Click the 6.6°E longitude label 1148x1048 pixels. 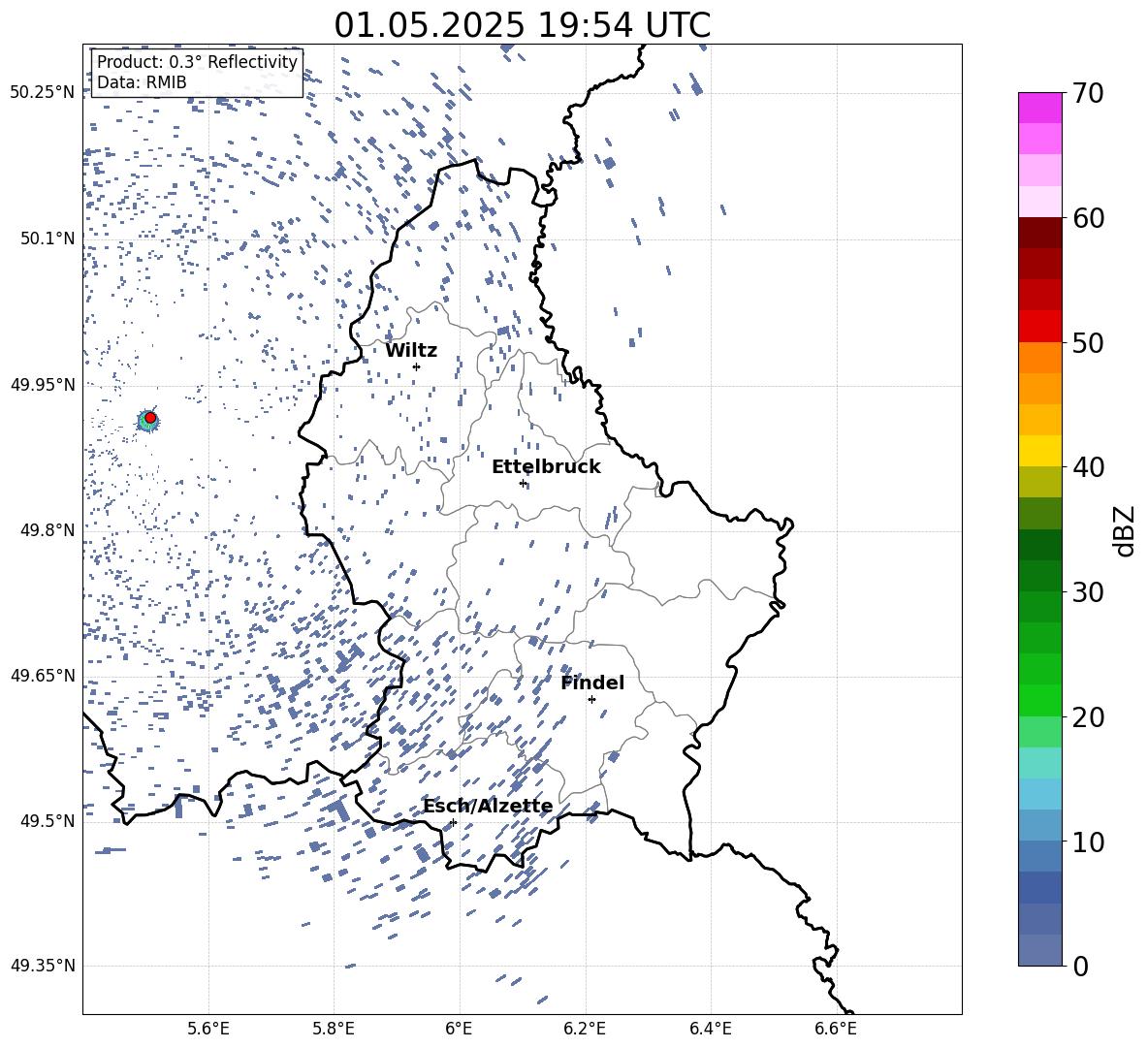(x=836, y=1029)
